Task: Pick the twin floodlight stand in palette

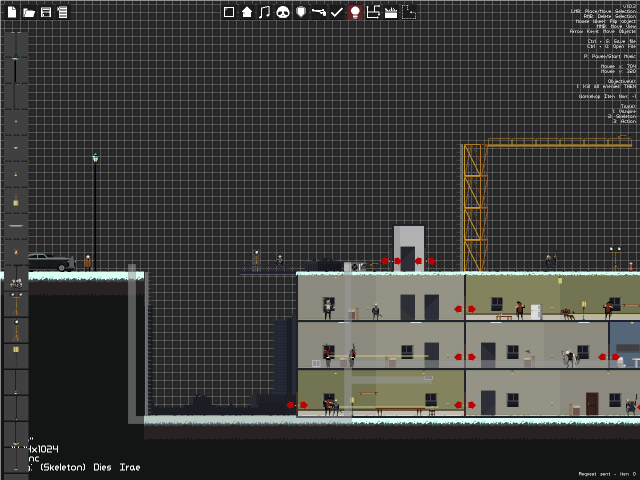Action: click(16, 304)
